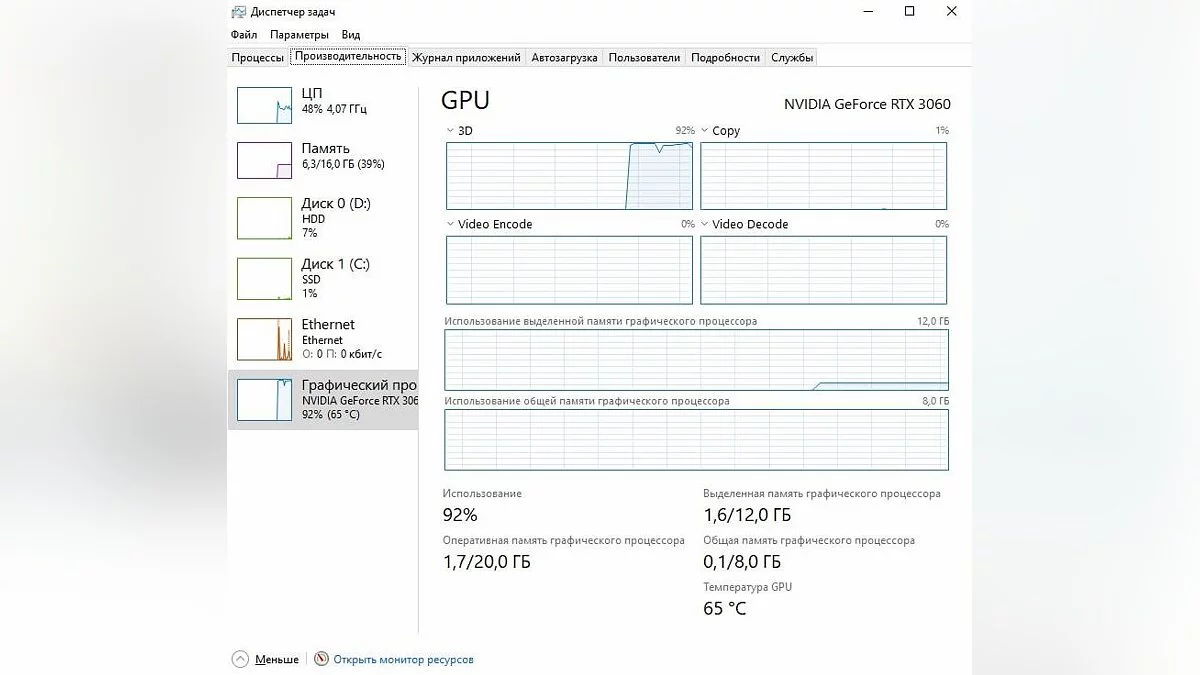Image resolution: width=1200 pixels, height=675 pixels.
Task: Click the resource monitor icon
Action: [321, 659]
